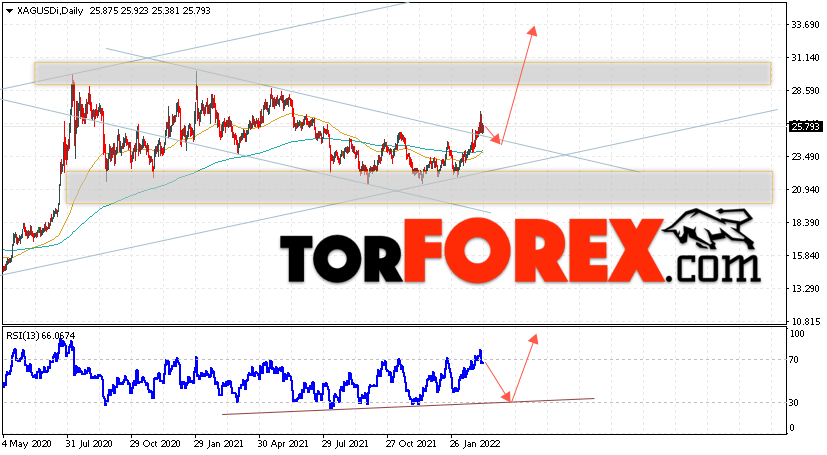Select the 25.793 current price tag
The image size is (827, 455).
805,127
